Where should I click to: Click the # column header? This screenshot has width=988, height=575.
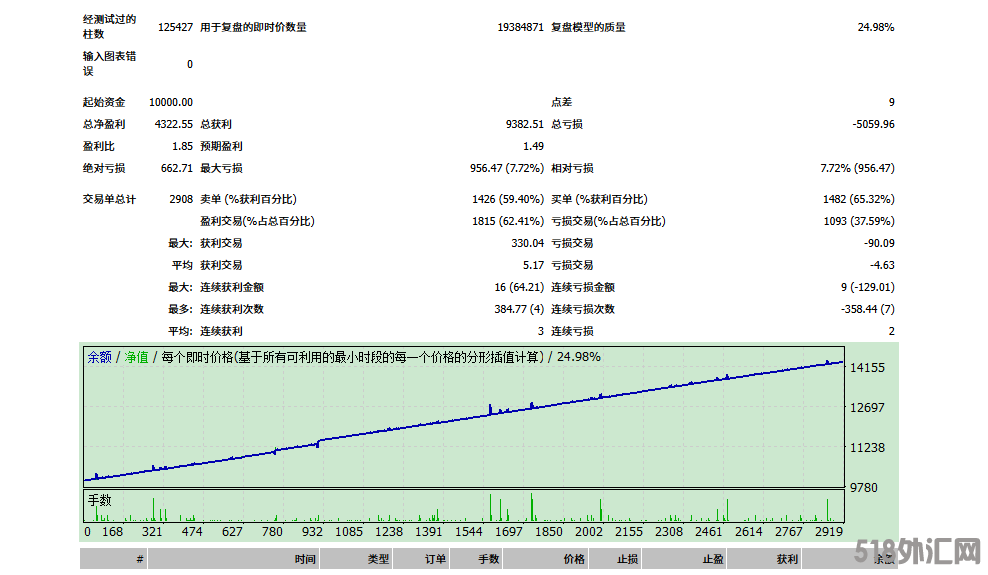coord(140,560)
